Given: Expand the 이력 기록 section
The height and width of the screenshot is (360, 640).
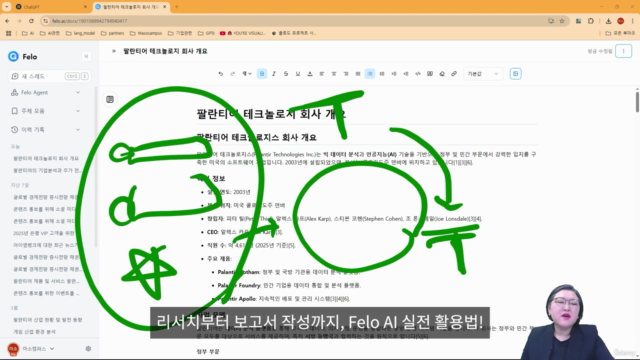Looking at the screenshot, I should [x=46, y=129].
